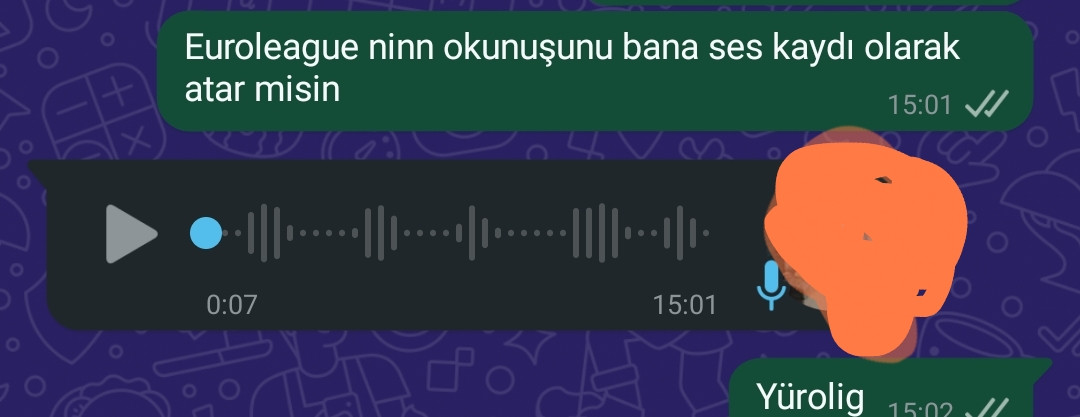The height and width of the screenshot is (417, 1080).
Task: Play the 0:07 voice message
Action: point(131,234)
